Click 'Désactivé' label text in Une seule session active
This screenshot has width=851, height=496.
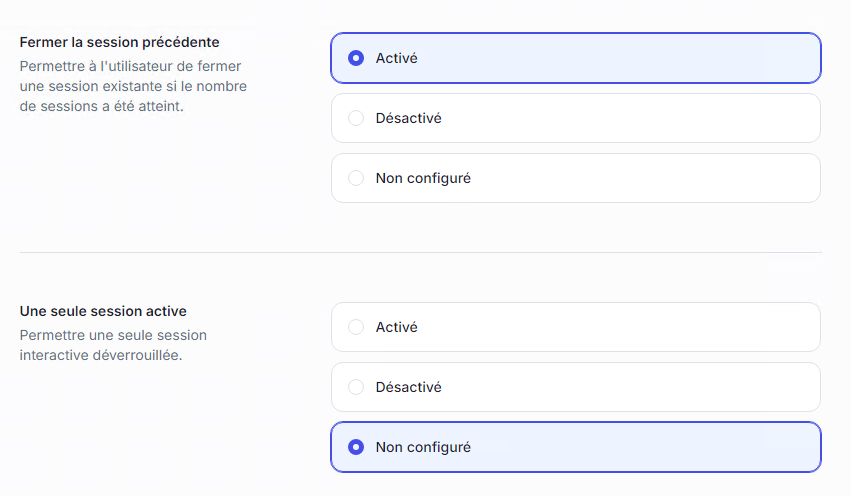[408, 387]
